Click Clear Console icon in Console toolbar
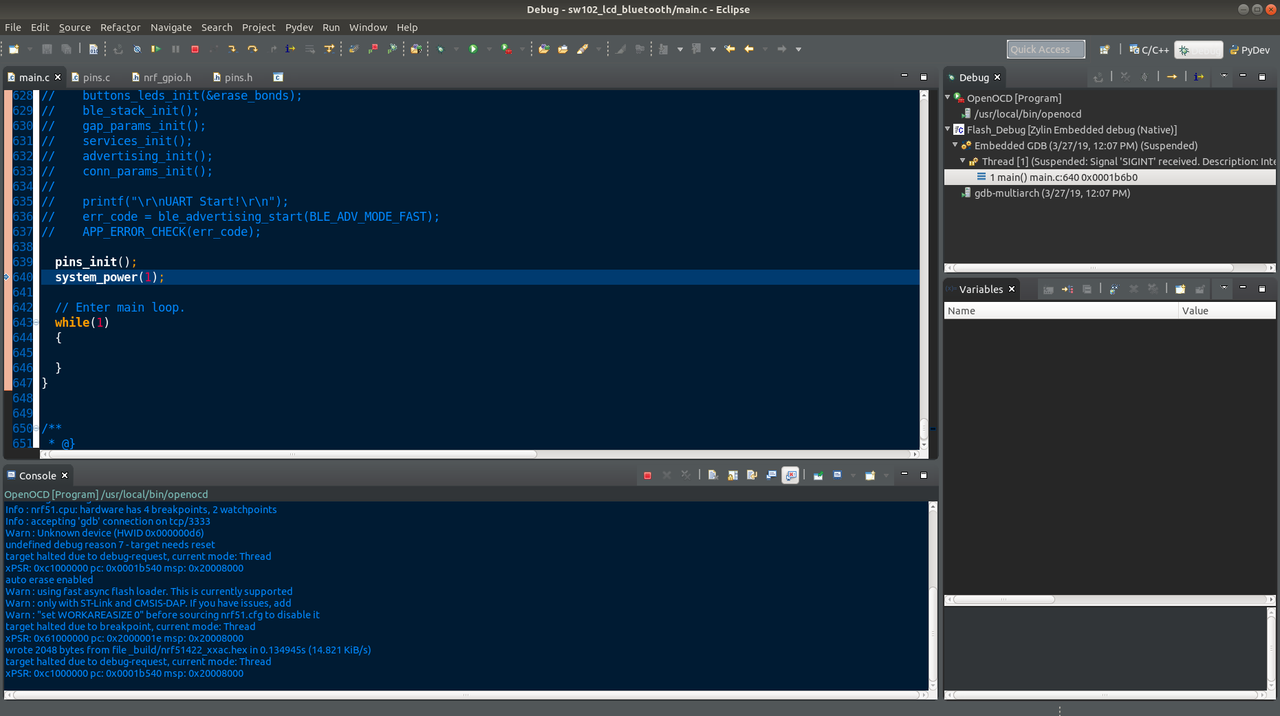The image size is (1280, 716). (713, 475)
